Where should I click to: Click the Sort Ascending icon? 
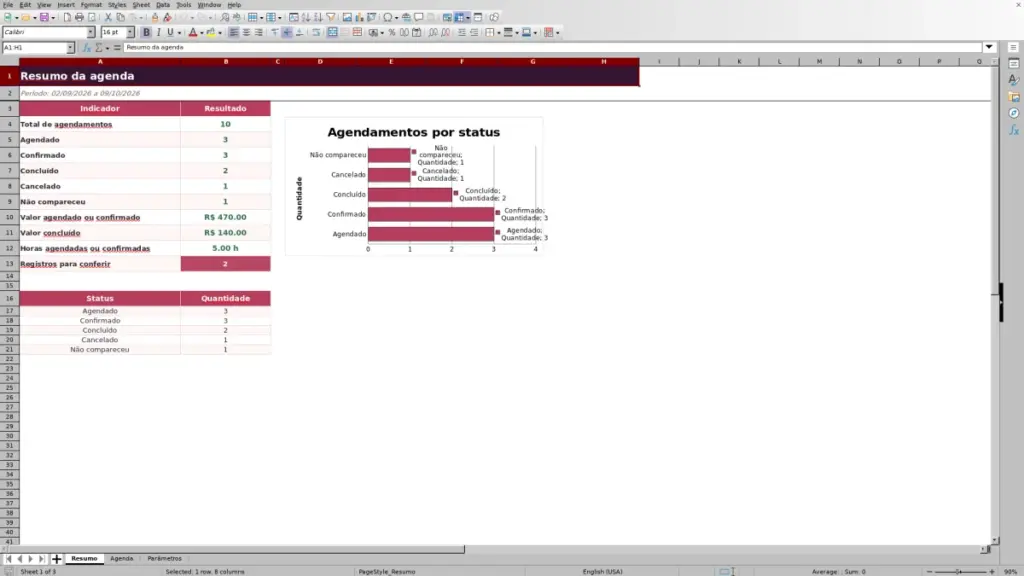(x=306, y=18)
